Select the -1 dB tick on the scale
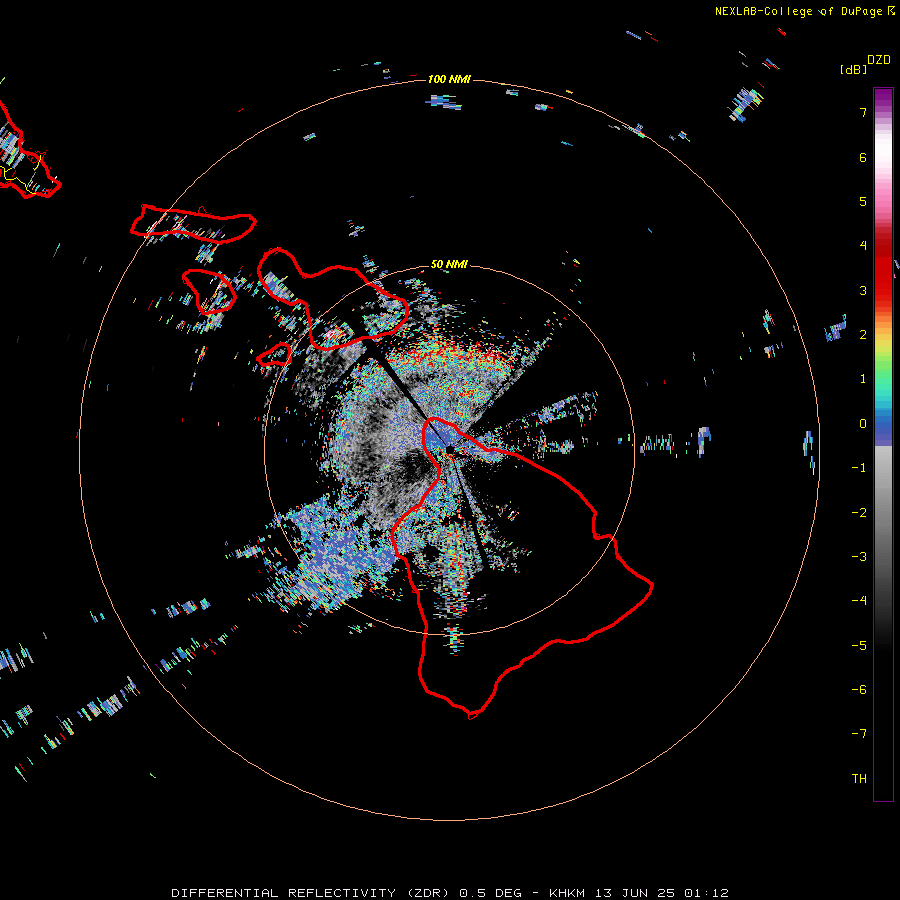This screenshot has height=900, width=900. (x=859, y=468)
